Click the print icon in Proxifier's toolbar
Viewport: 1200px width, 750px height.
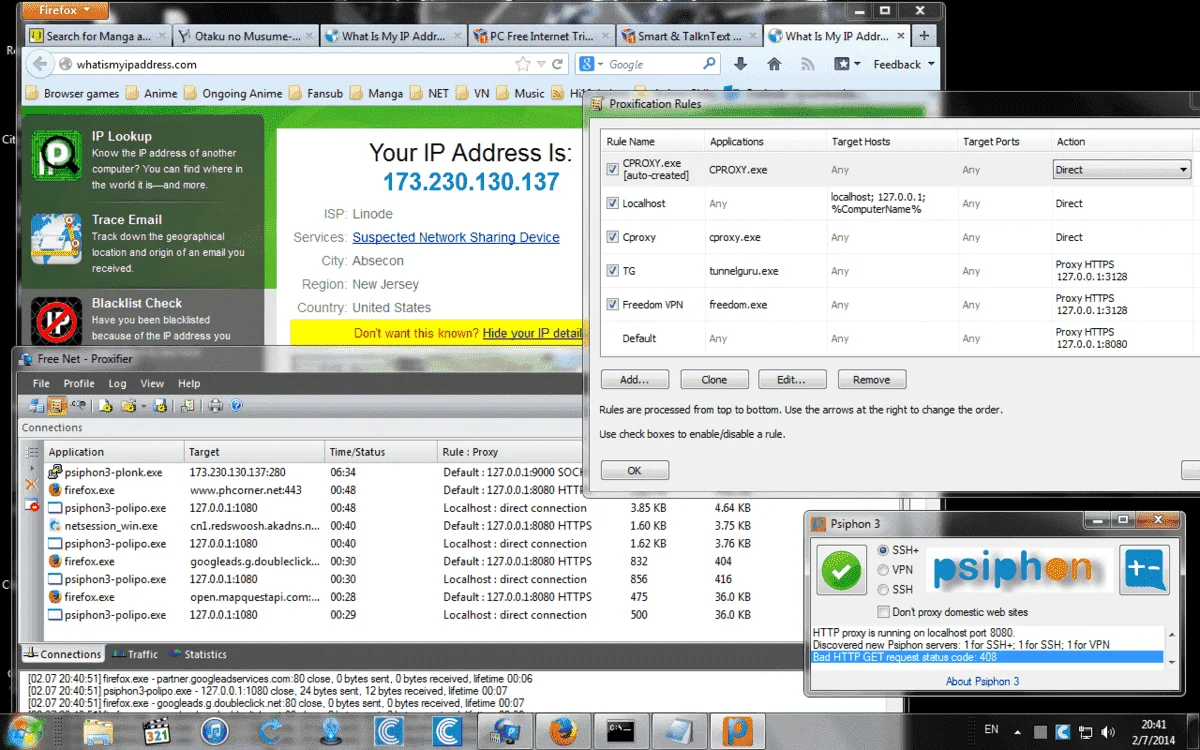coord(215,406)
